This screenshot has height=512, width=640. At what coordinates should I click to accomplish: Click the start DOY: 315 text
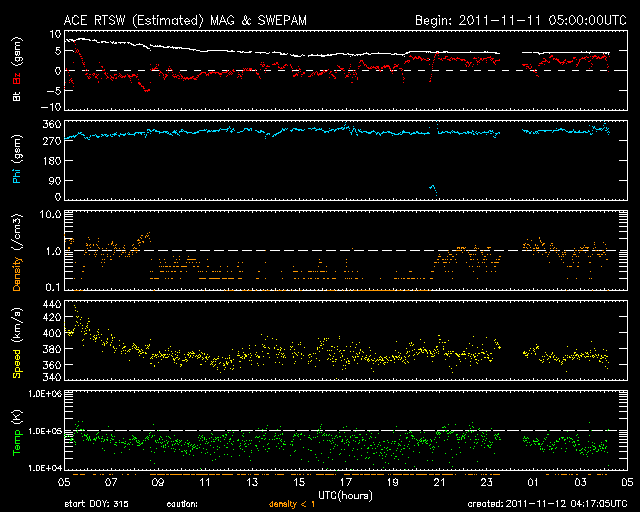(97, 504)
